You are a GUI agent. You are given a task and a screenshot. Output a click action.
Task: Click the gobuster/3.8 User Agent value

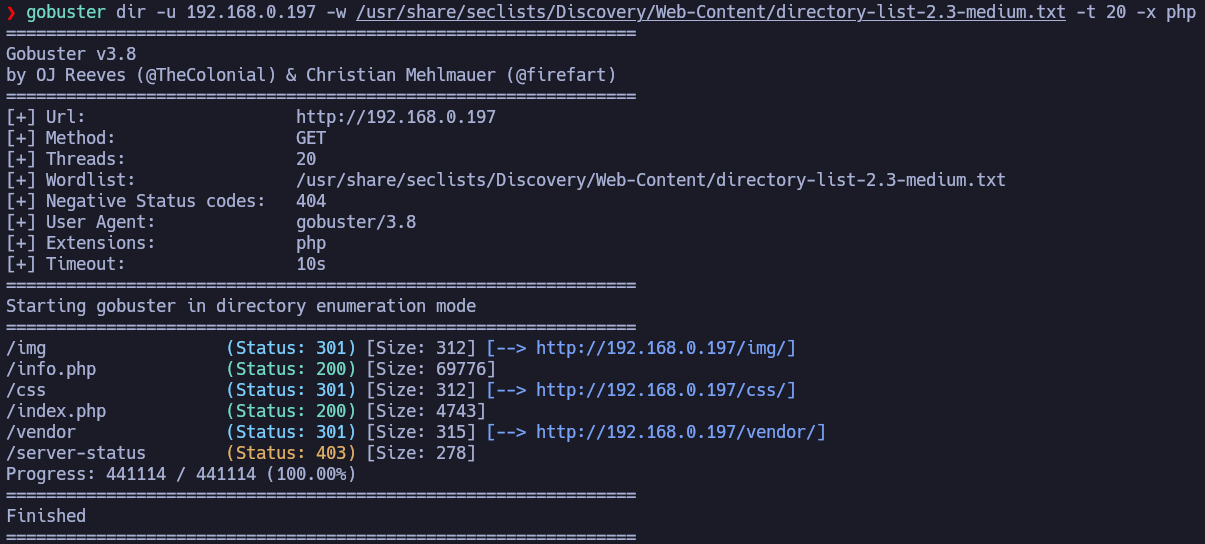pyautogui.click(x=355, y=222)
